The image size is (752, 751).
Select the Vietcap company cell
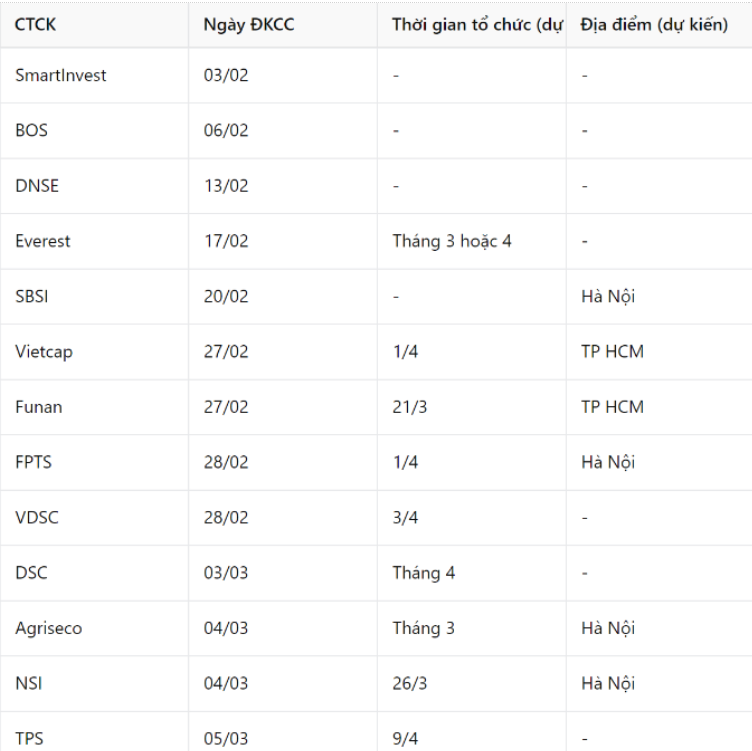click(x=94, y=352)
